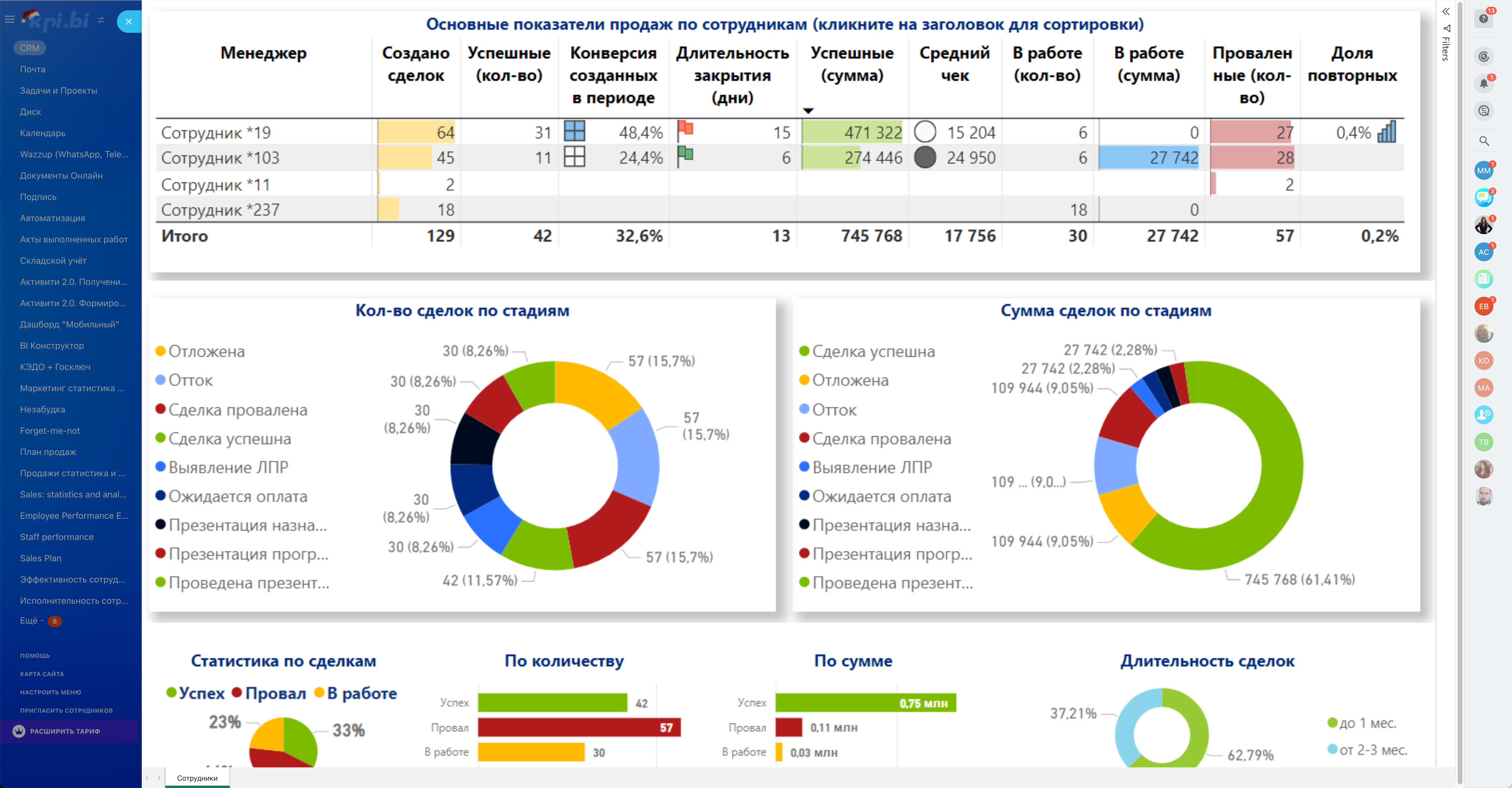The width and height of the screenshot is (1512, 788).
Task: Expand the Filters pane with double chevron
Action: (x=1446, y=12)
